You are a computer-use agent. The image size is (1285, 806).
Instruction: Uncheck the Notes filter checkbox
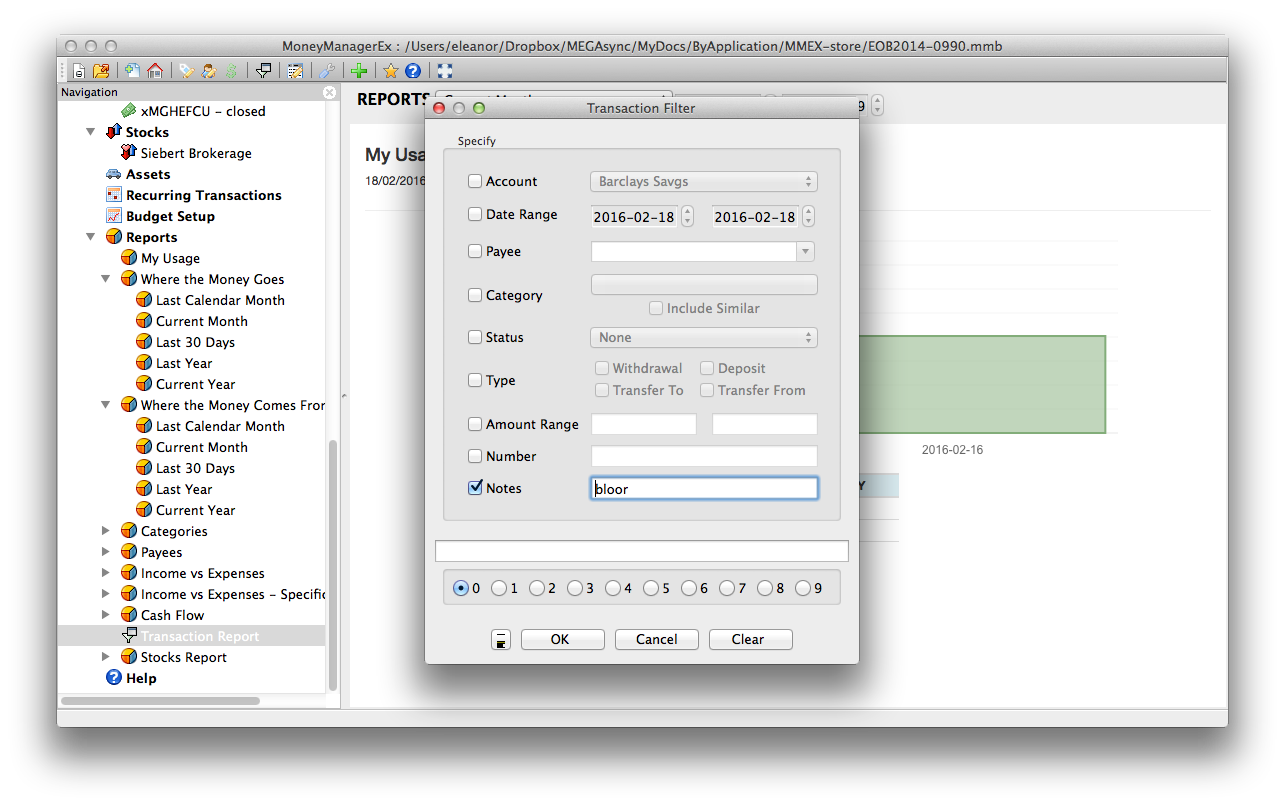[475, 488]
